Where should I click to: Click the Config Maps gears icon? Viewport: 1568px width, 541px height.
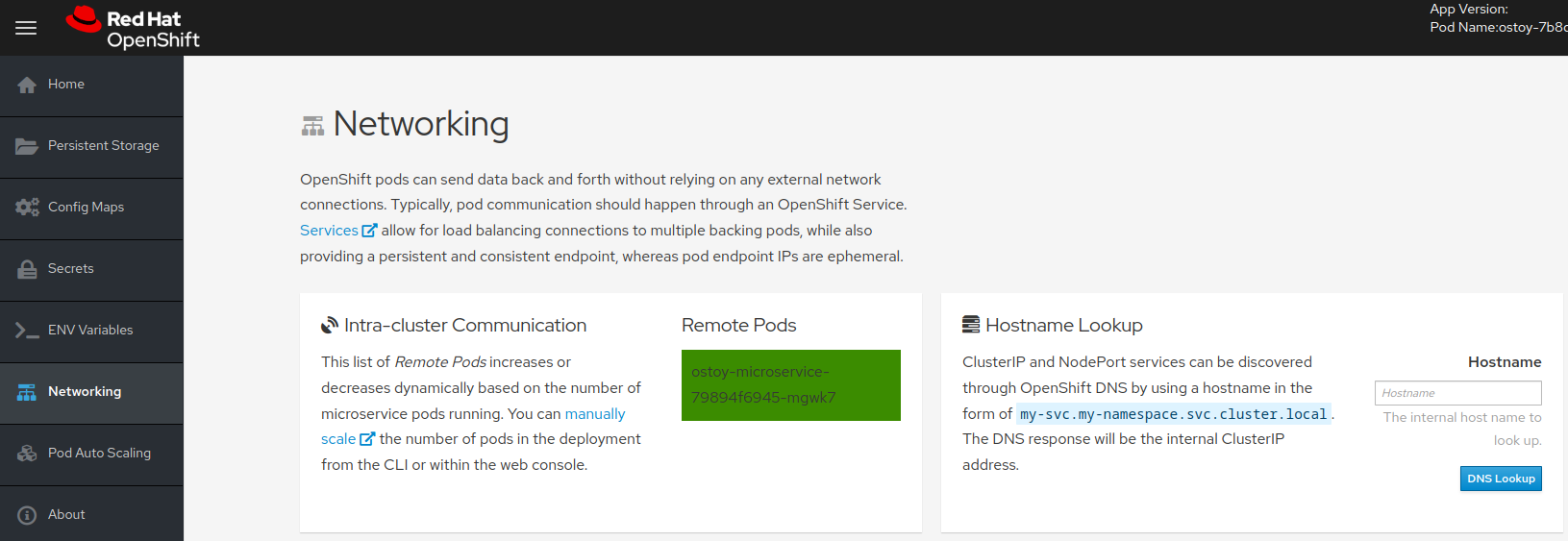[x=27, y=208]
